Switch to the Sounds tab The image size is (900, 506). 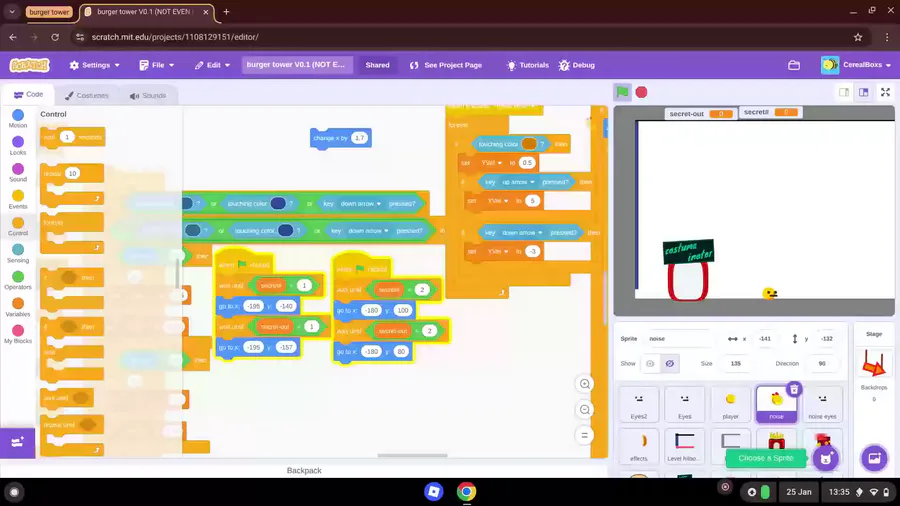(x=148, y=96)
